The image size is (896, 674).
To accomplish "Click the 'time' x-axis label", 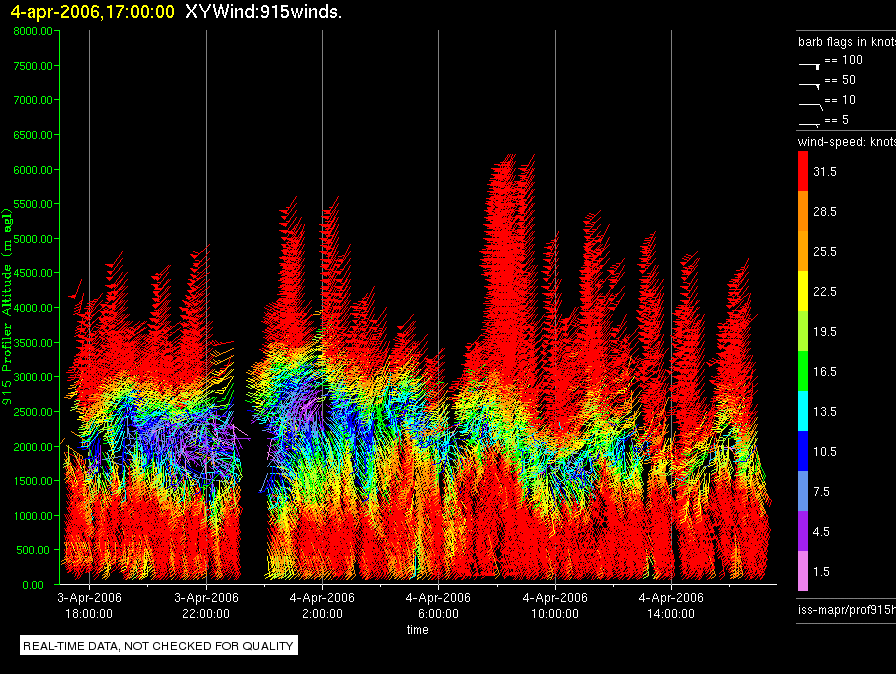I will coord(418,629).
